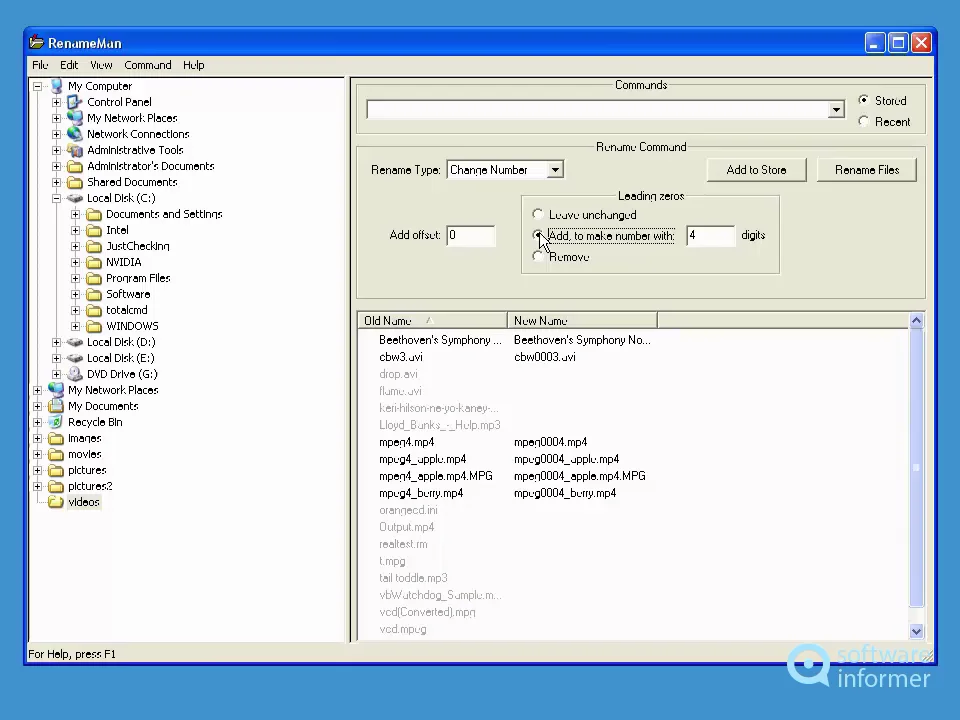This screenshot has height=720, width=960.
Task: Select file mpeg4_berry.mp4 in Old Name list
Action: [x=421, y=493]
